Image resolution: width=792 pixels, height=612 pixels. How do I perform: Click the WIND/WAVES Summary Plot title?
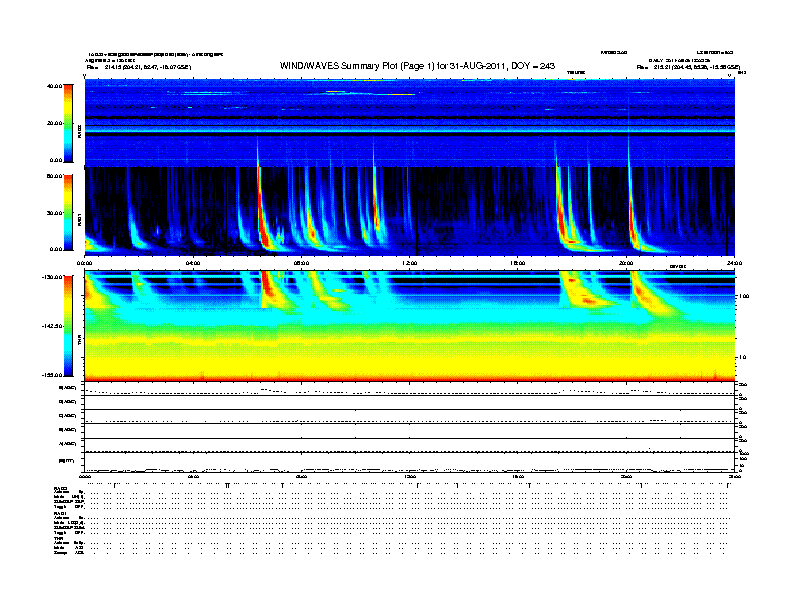(417, 66)
